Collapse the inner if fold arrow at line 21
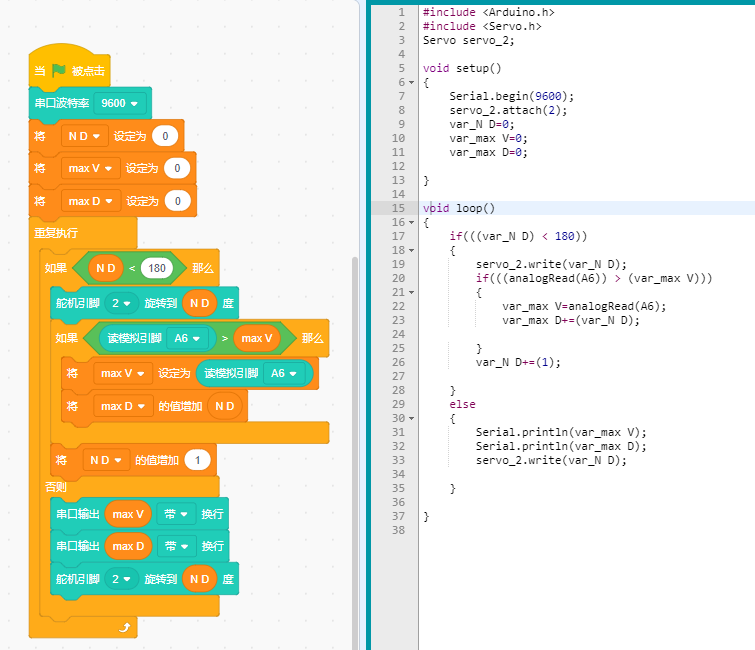 412,292
